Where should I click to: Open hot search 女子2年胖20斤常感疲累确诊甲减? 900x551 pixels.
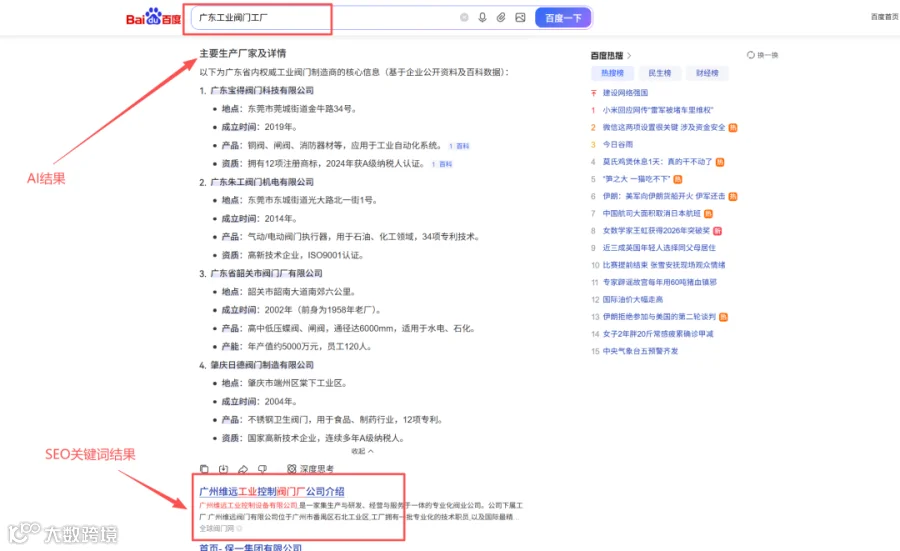point(658,333)
